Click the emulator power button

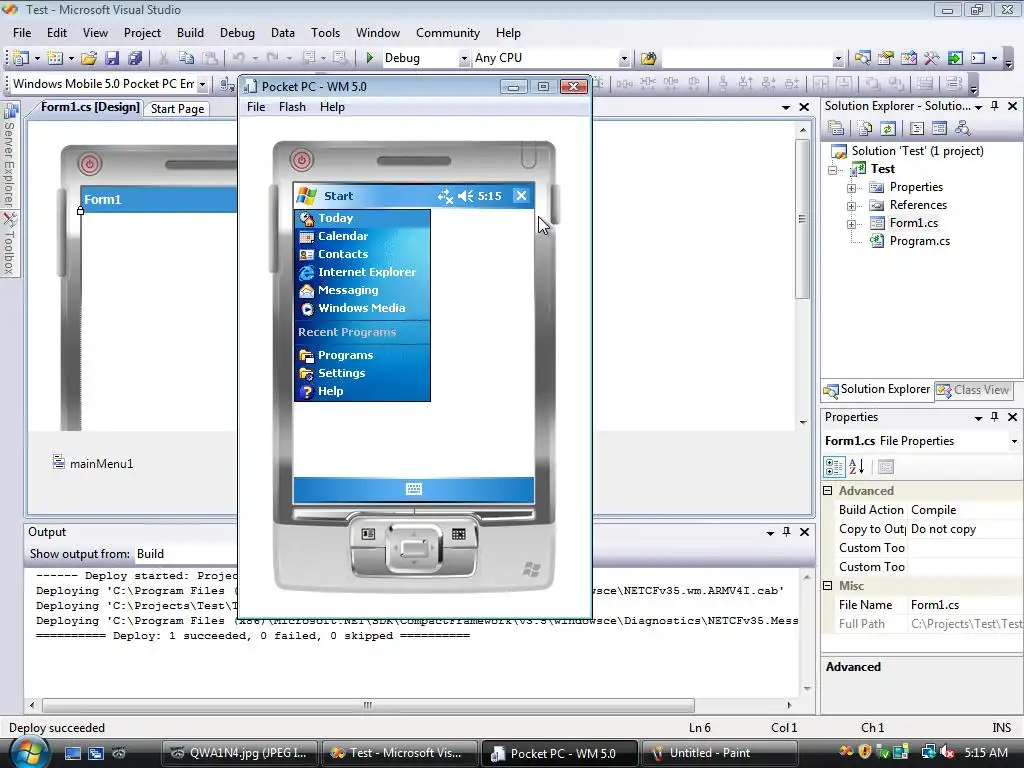click(x=301, y=159)
